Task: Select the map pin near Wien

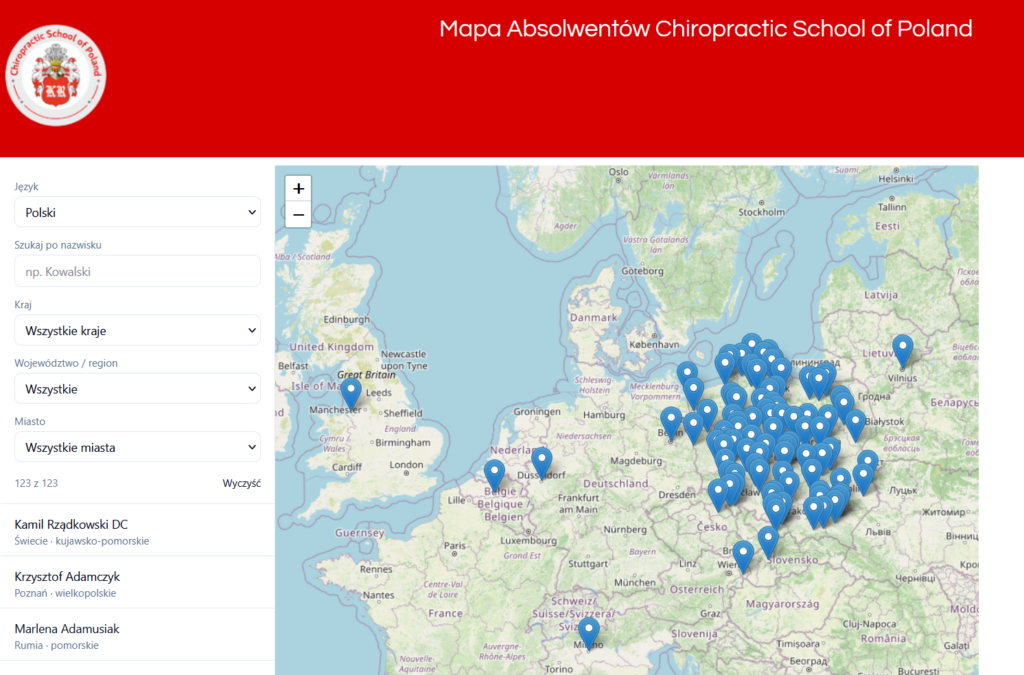Action: (x=743, y=557)
